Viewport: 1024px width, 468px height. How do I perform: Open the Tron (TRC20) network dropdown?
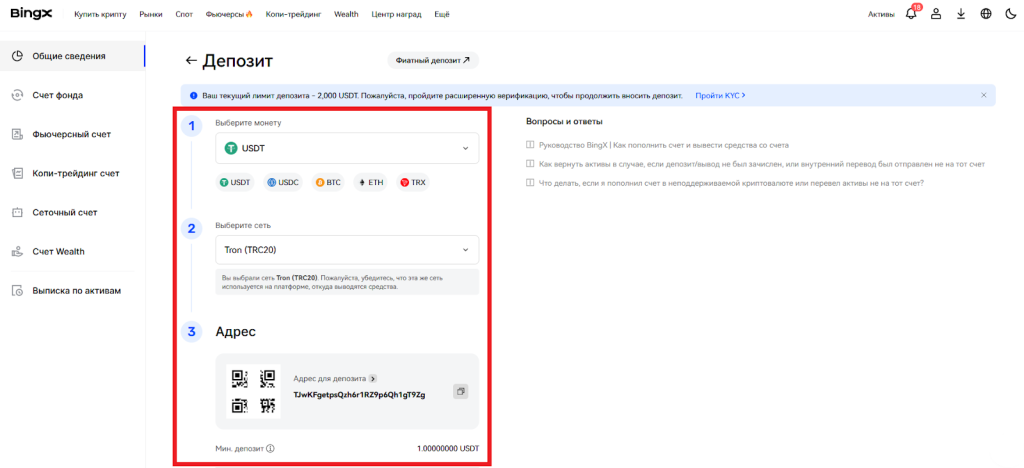click(x=347, y=249)
